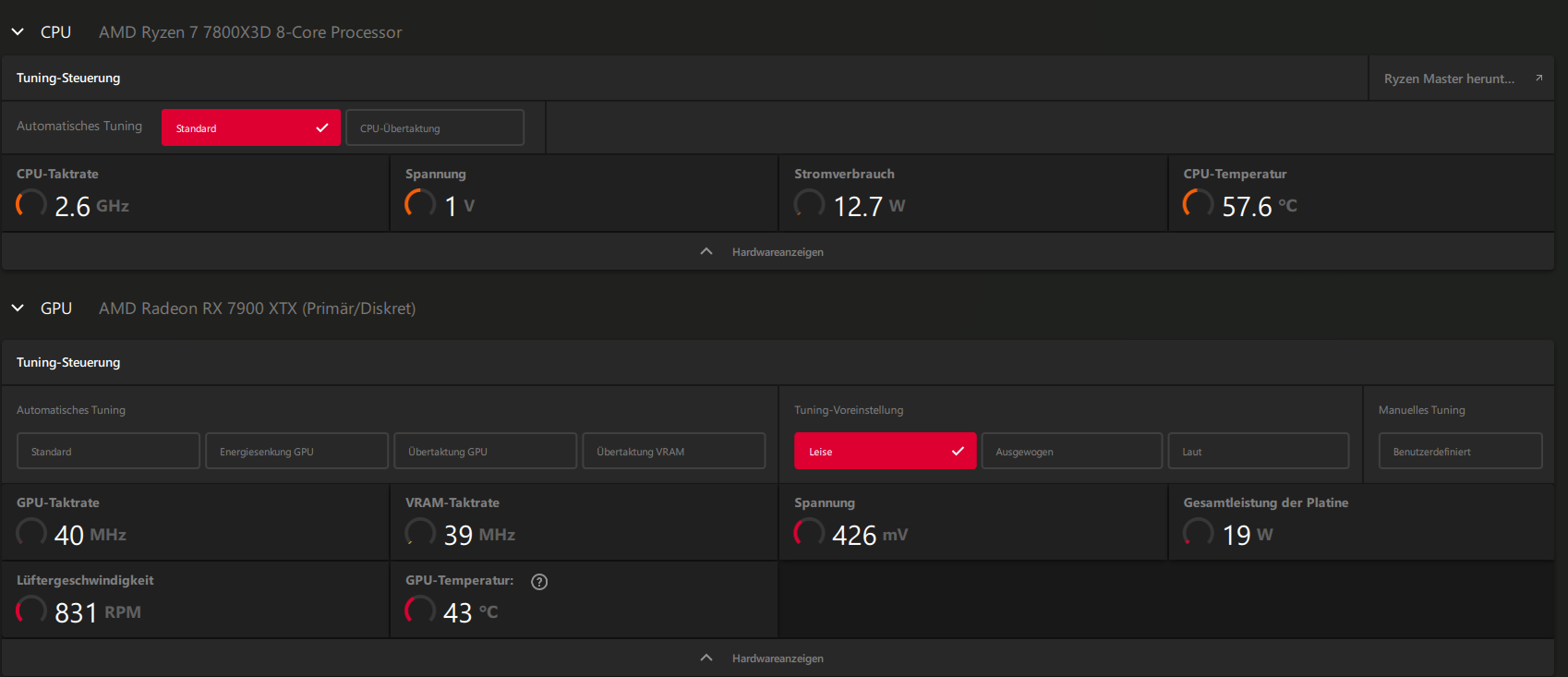Click the VRAM-Taktrate gauge icon
Image resolution: width=1568 pixels, height=677 pixels.
tap(420, 532)
